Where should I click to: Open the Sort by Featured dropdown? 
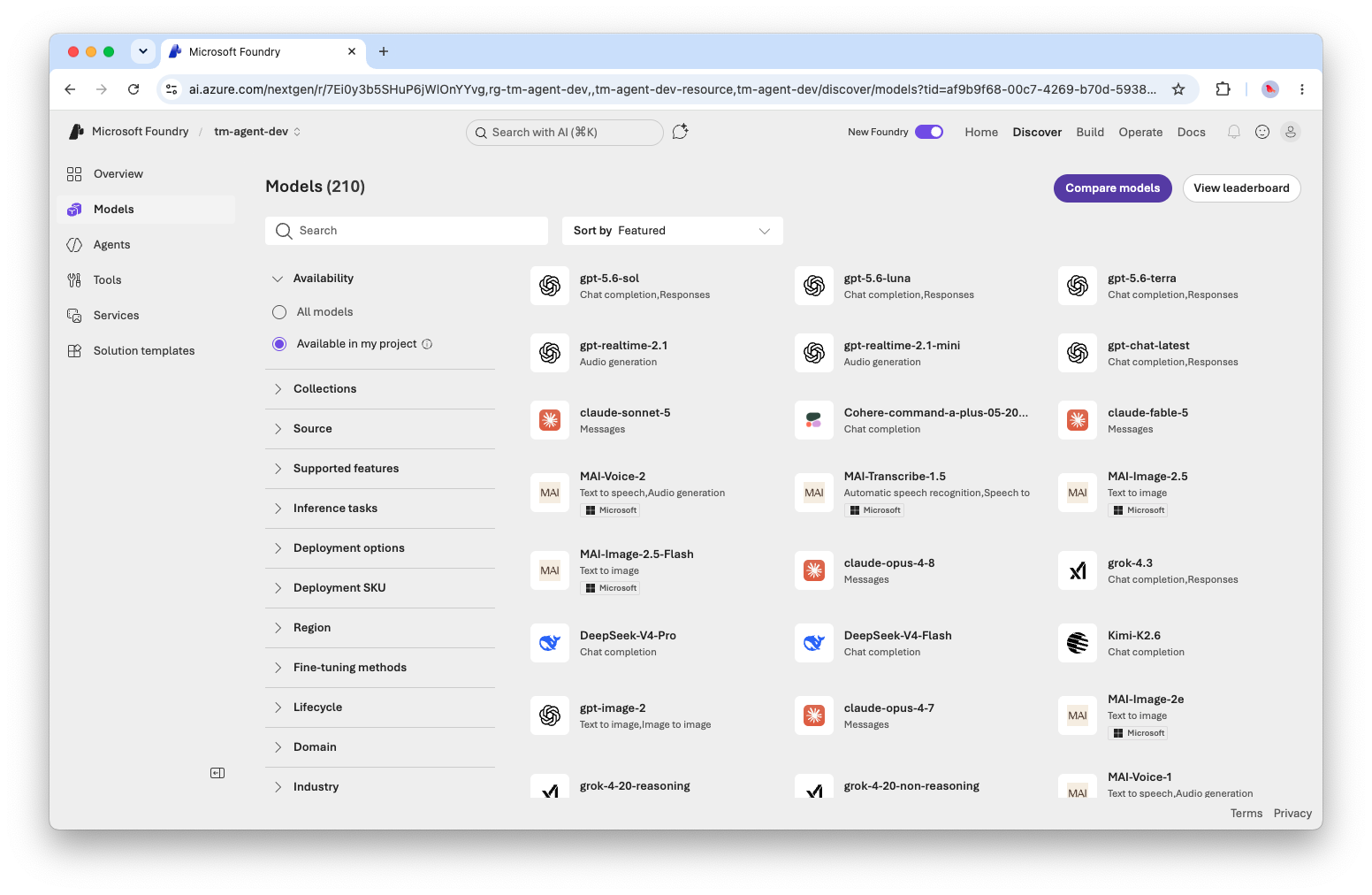[673, 231]
